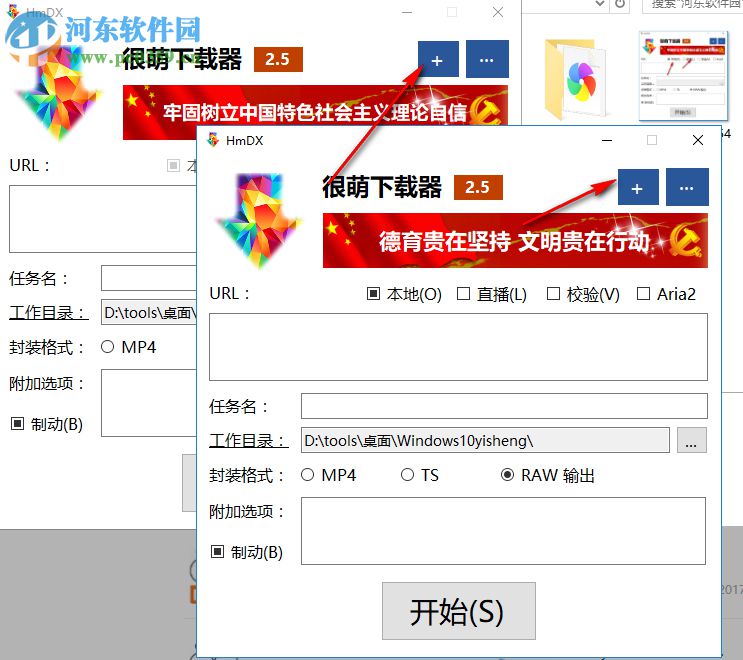Click the 2.5 version badge in front window

[x=478, y=187]
